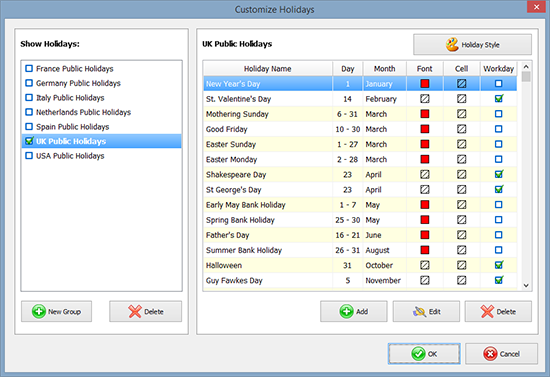550x377 pixels.
Task: Select the Mothering Sunday row
Action: 360,114
